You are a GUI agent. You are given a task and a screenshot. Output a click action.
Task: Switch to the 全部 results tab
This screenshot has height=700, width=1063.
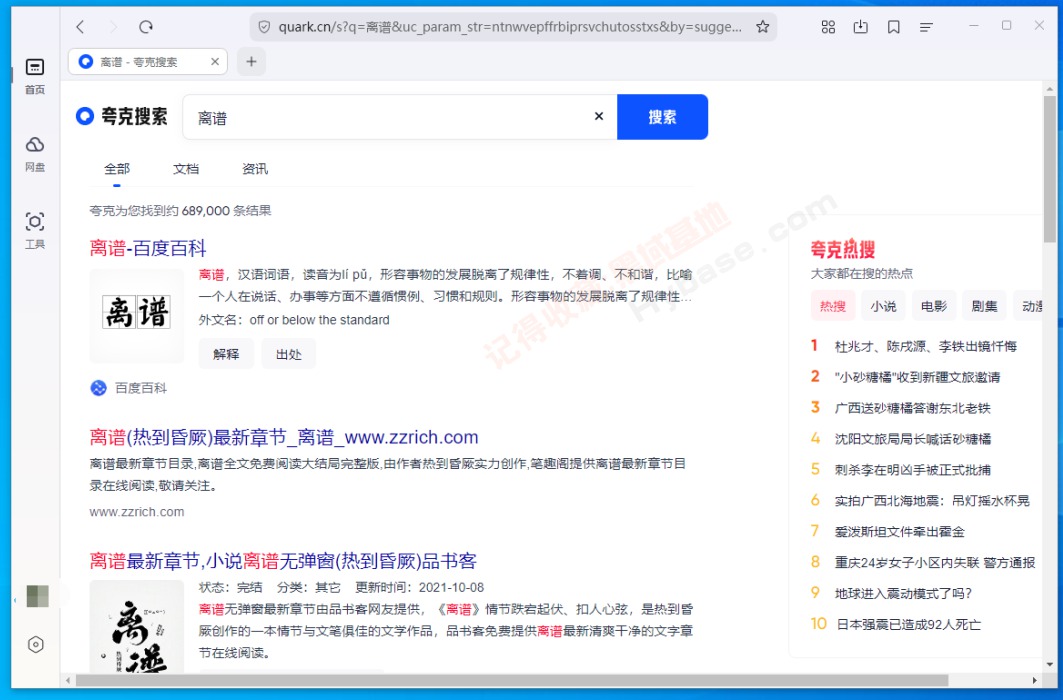click(117, 169)
